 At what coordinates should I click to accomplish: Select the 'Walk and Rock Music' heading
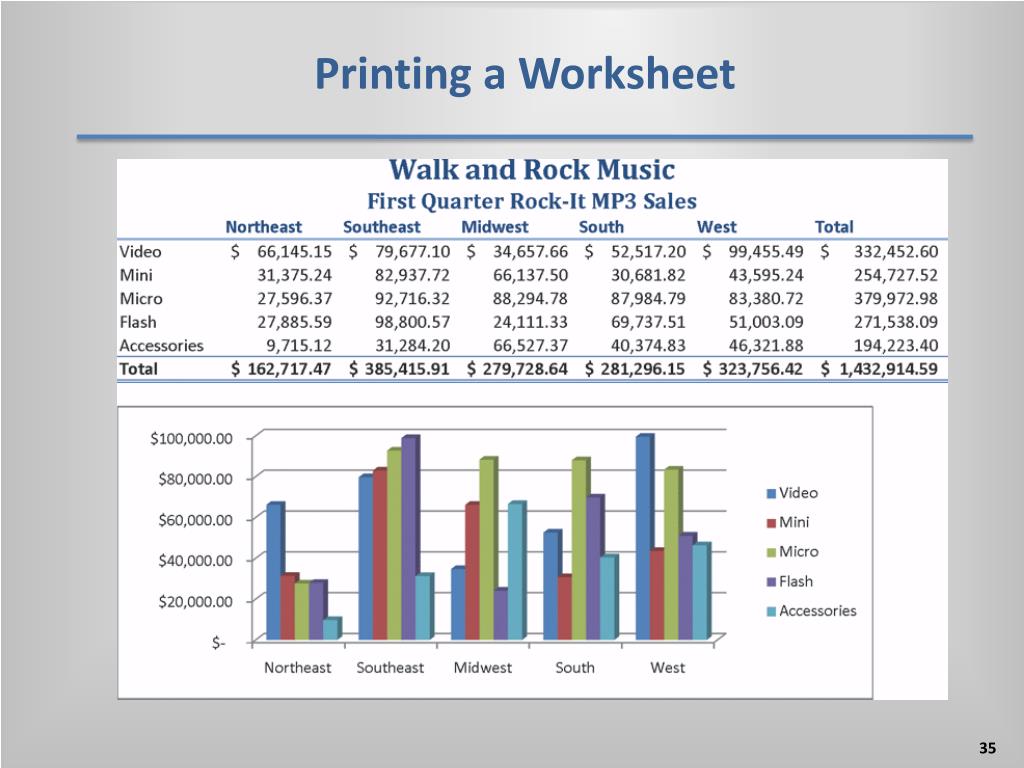tap(532, 170)
